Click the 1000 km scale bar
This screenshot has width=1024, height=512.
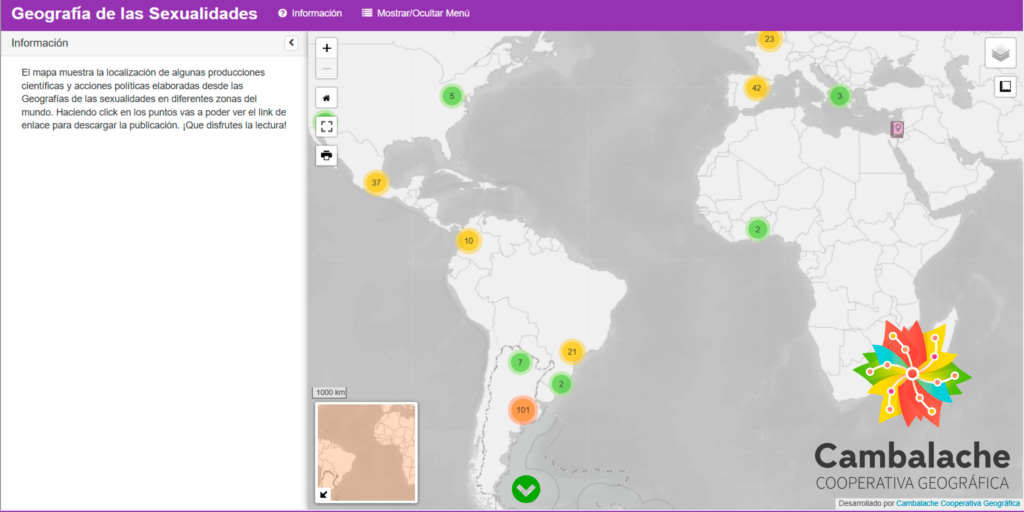pos(329,392)
